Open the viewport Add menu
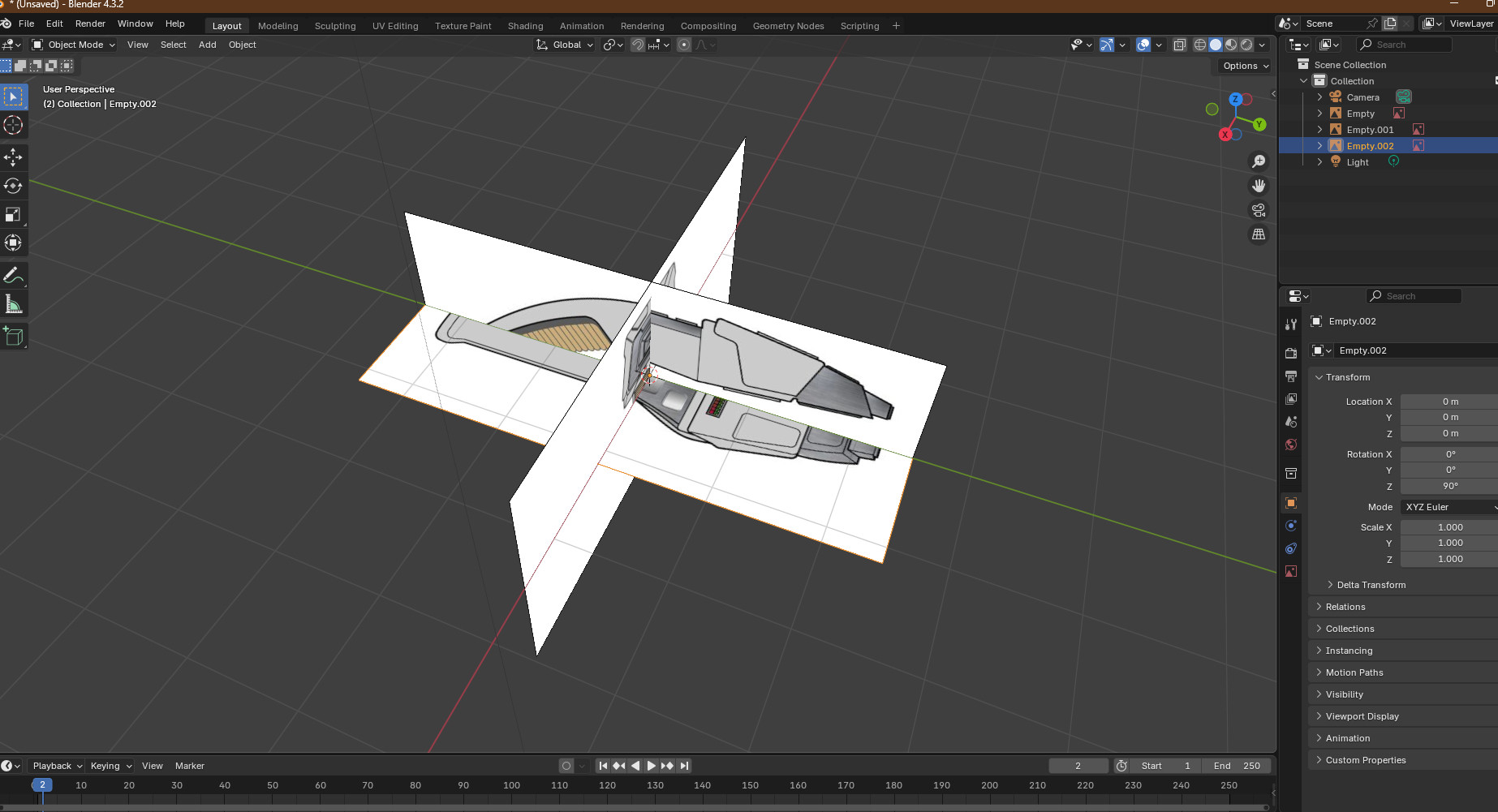Screen dimensions: 1498x812 208,45
